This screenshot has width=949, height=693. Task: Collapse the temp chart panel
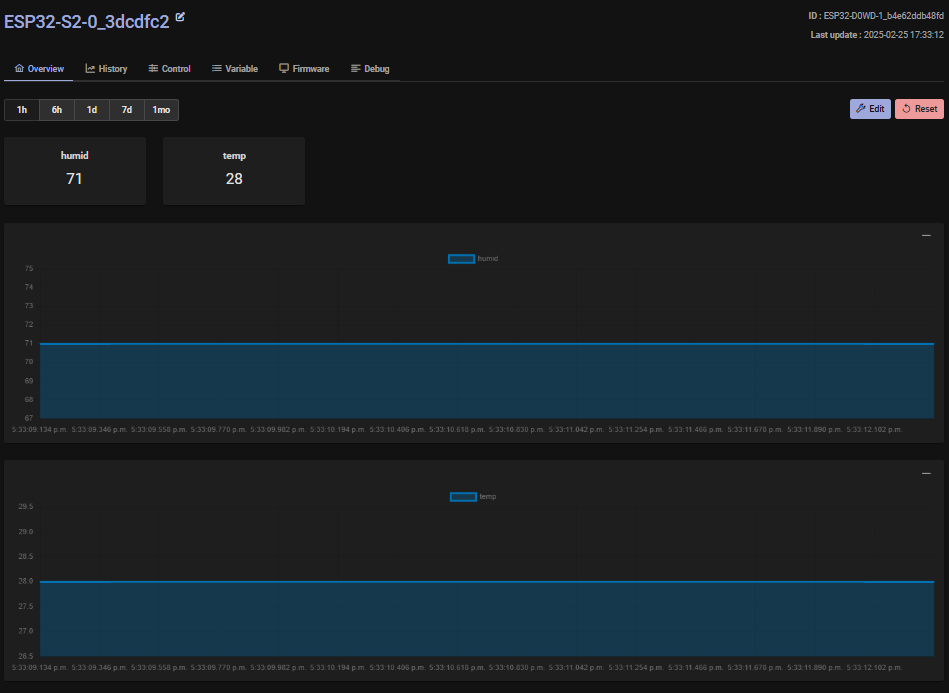tap(926, 473)
